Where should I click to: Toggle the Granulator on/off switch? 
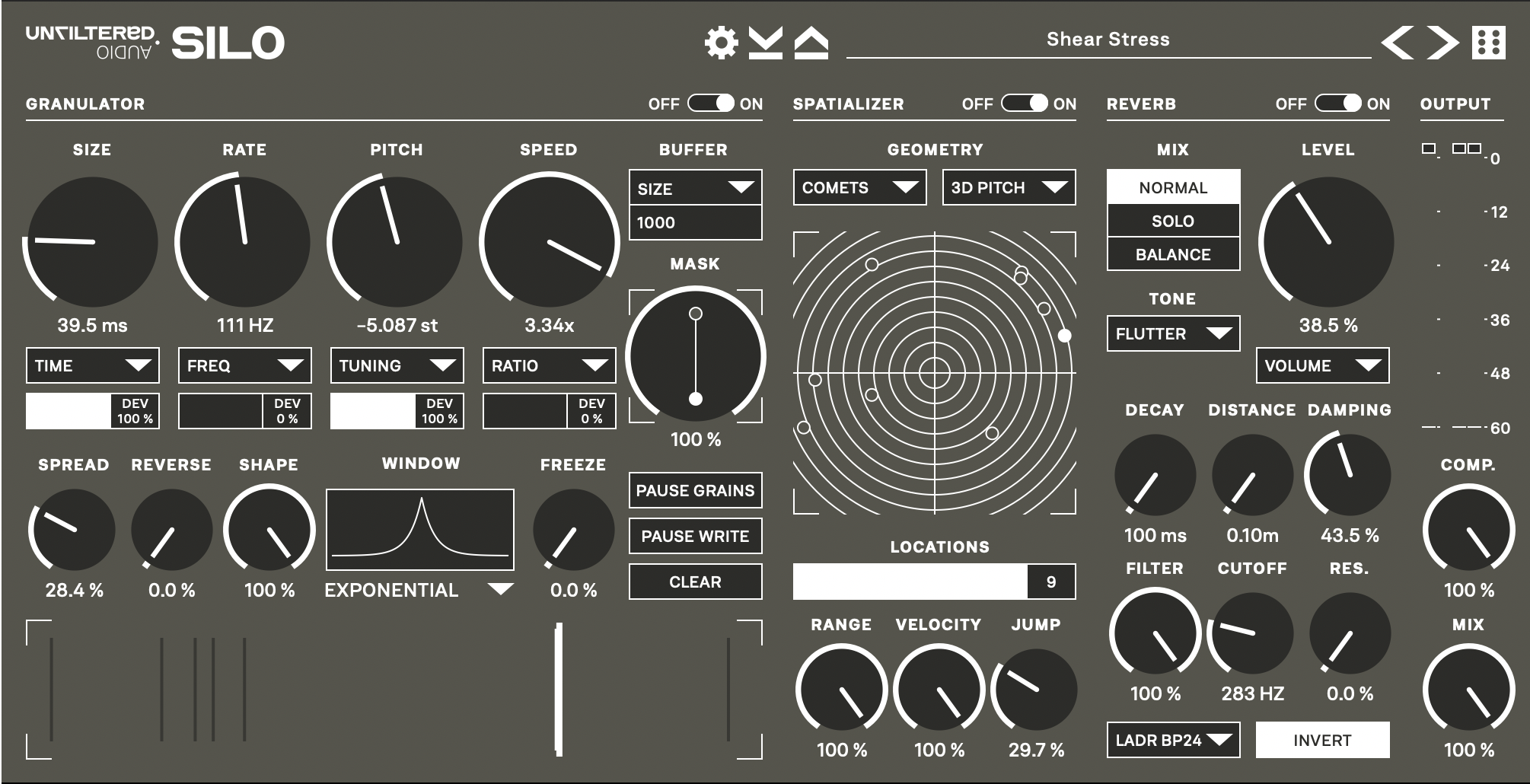coord(712,104)
